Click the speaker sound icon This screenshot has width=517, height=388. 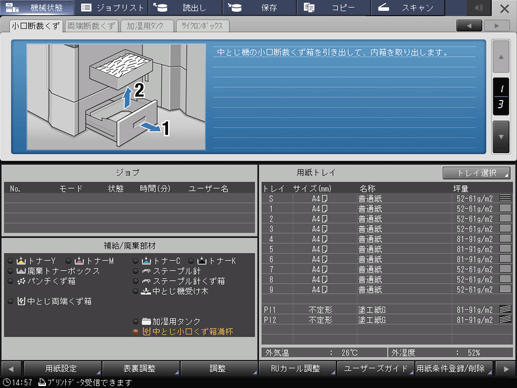tap(479, 7)
